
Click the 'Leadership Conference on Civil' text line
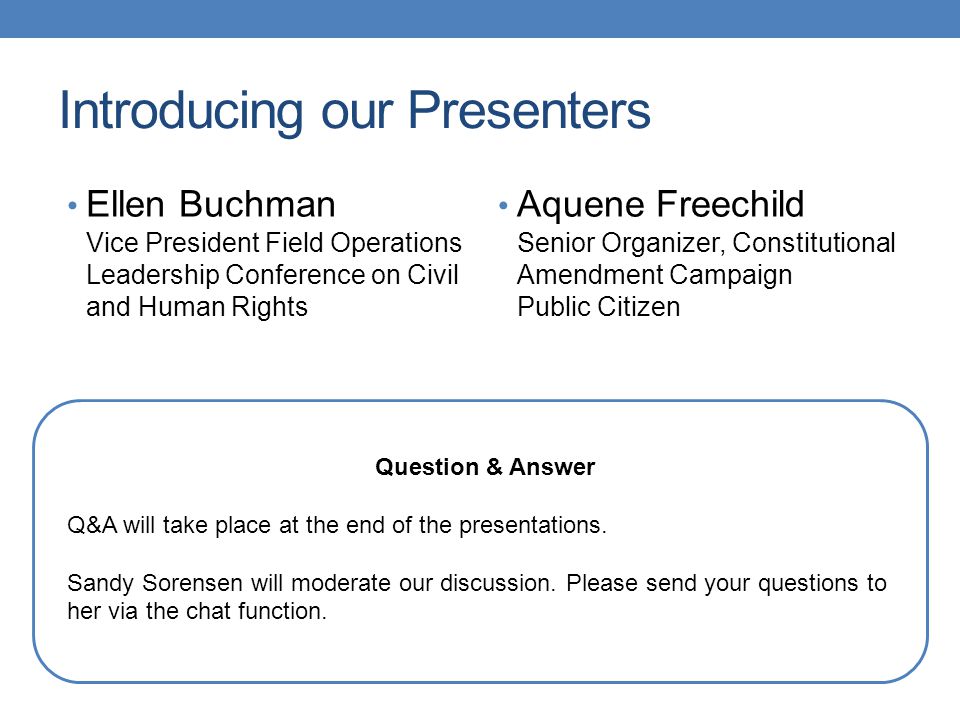pos(272,275)
